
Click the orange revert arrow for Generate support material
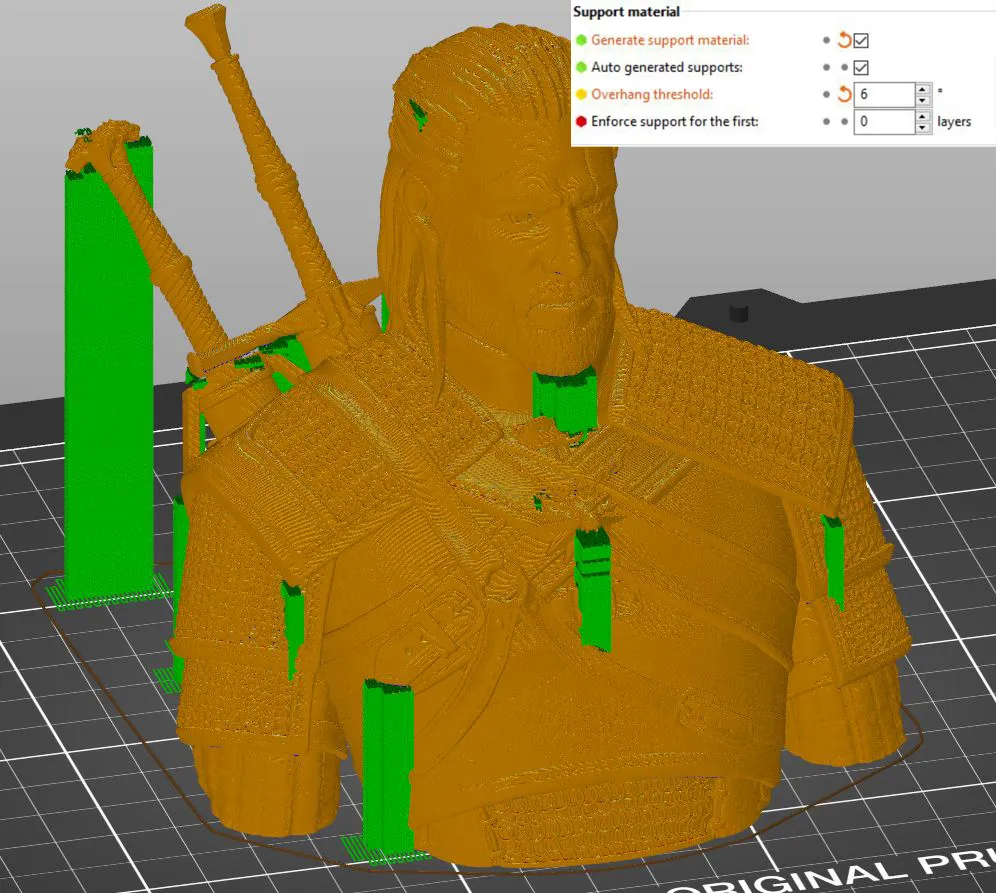[846, 40]
